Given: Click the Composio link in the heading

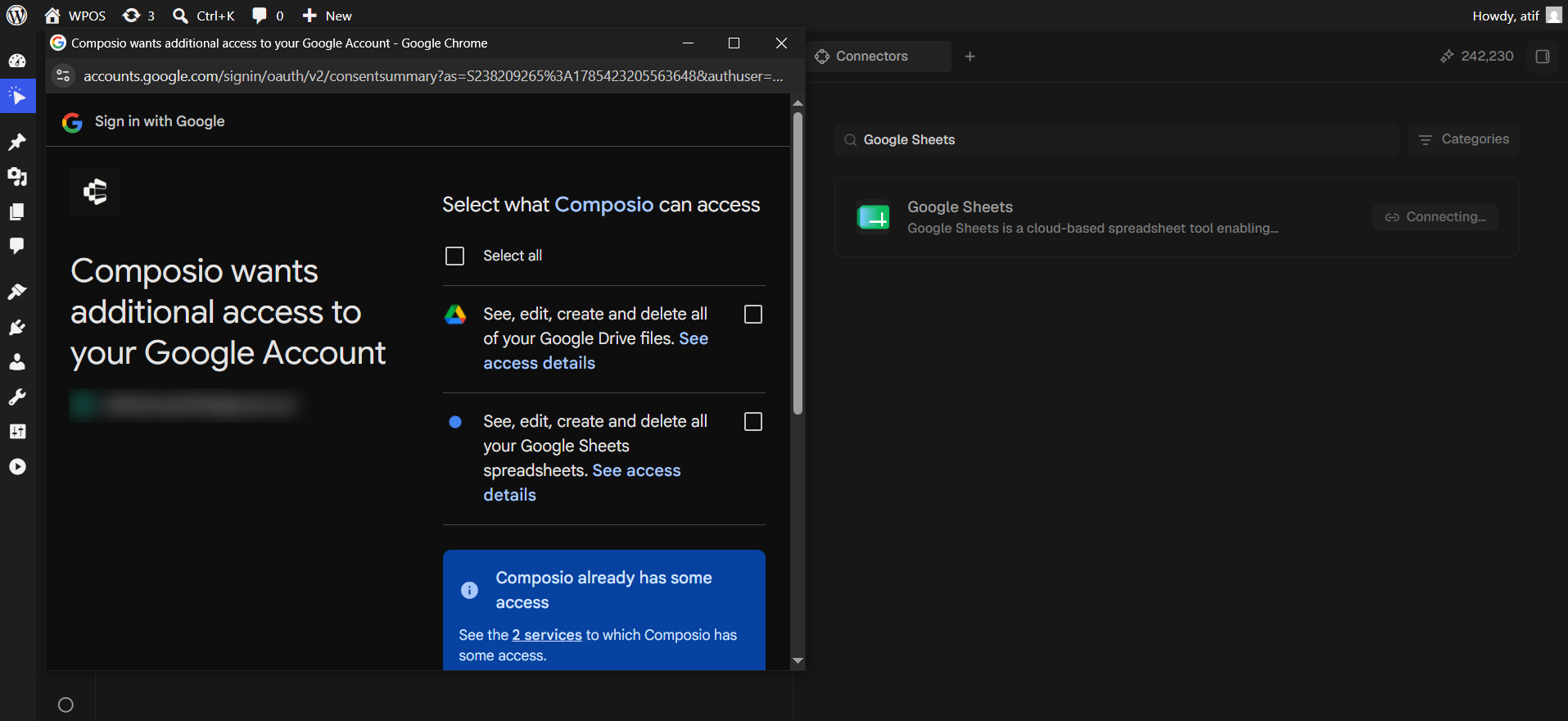Looking at the screenshot, I should pyautogui.click(x=604, y=205).
